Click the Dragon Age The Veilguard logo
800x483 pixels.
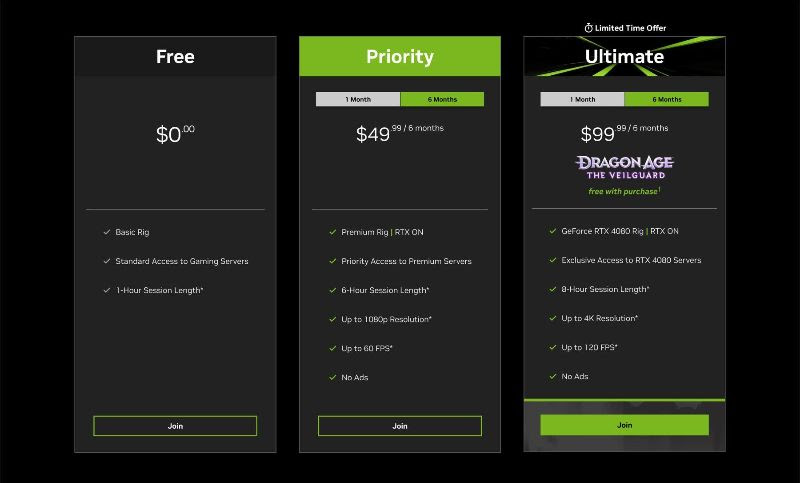(624, 168)
